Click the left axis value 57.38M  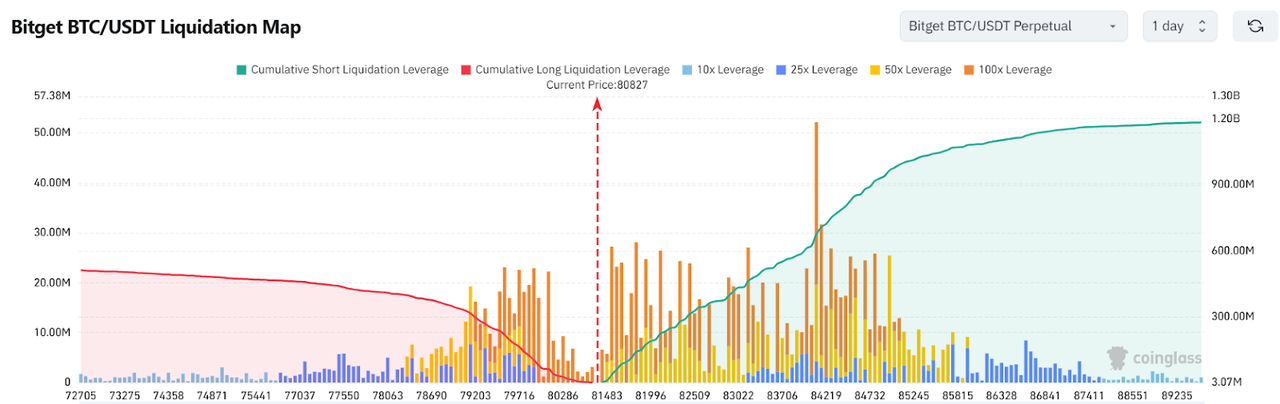tap(51, 96)
